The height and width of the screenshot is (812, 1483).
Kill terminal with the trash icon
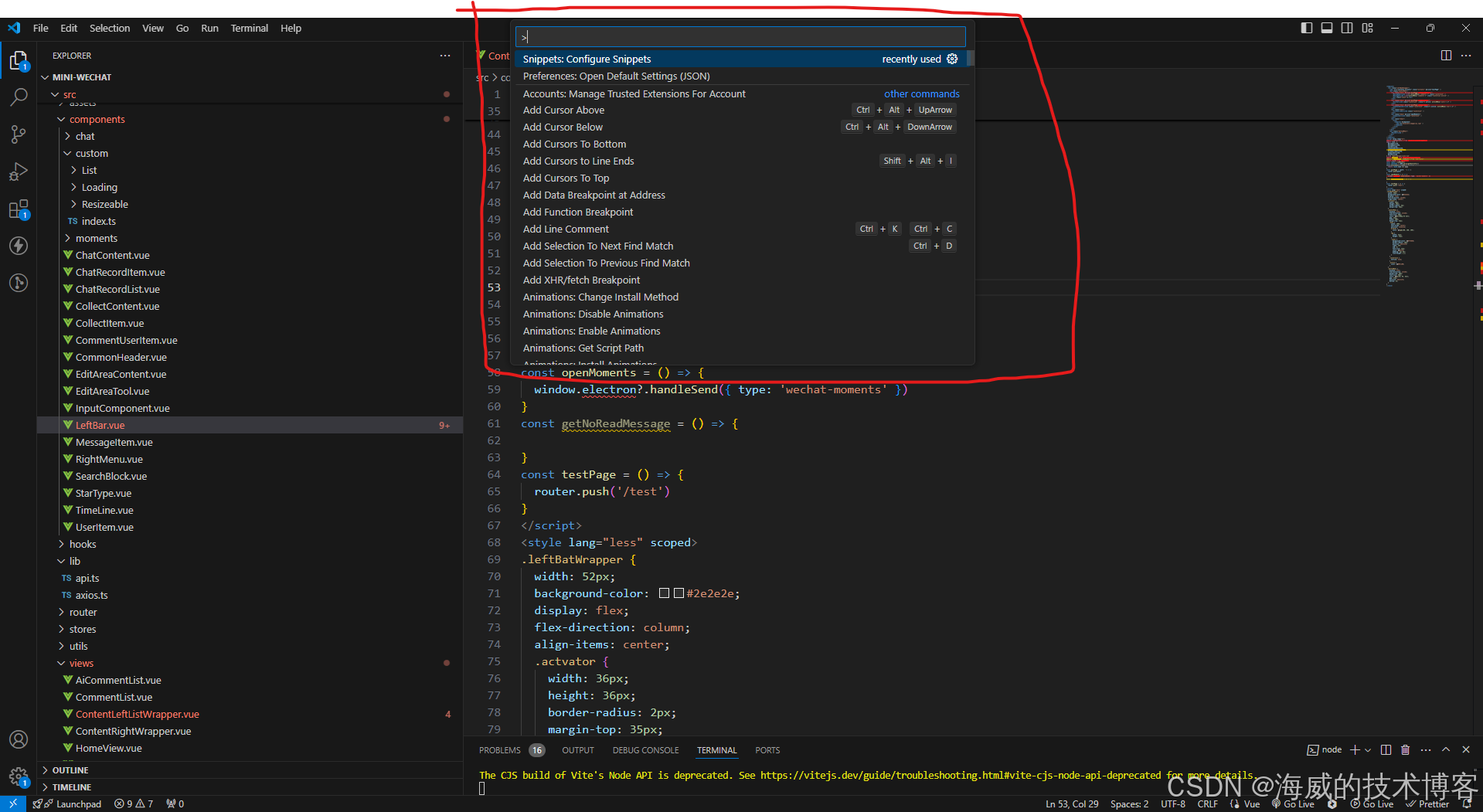point(1405,749)
